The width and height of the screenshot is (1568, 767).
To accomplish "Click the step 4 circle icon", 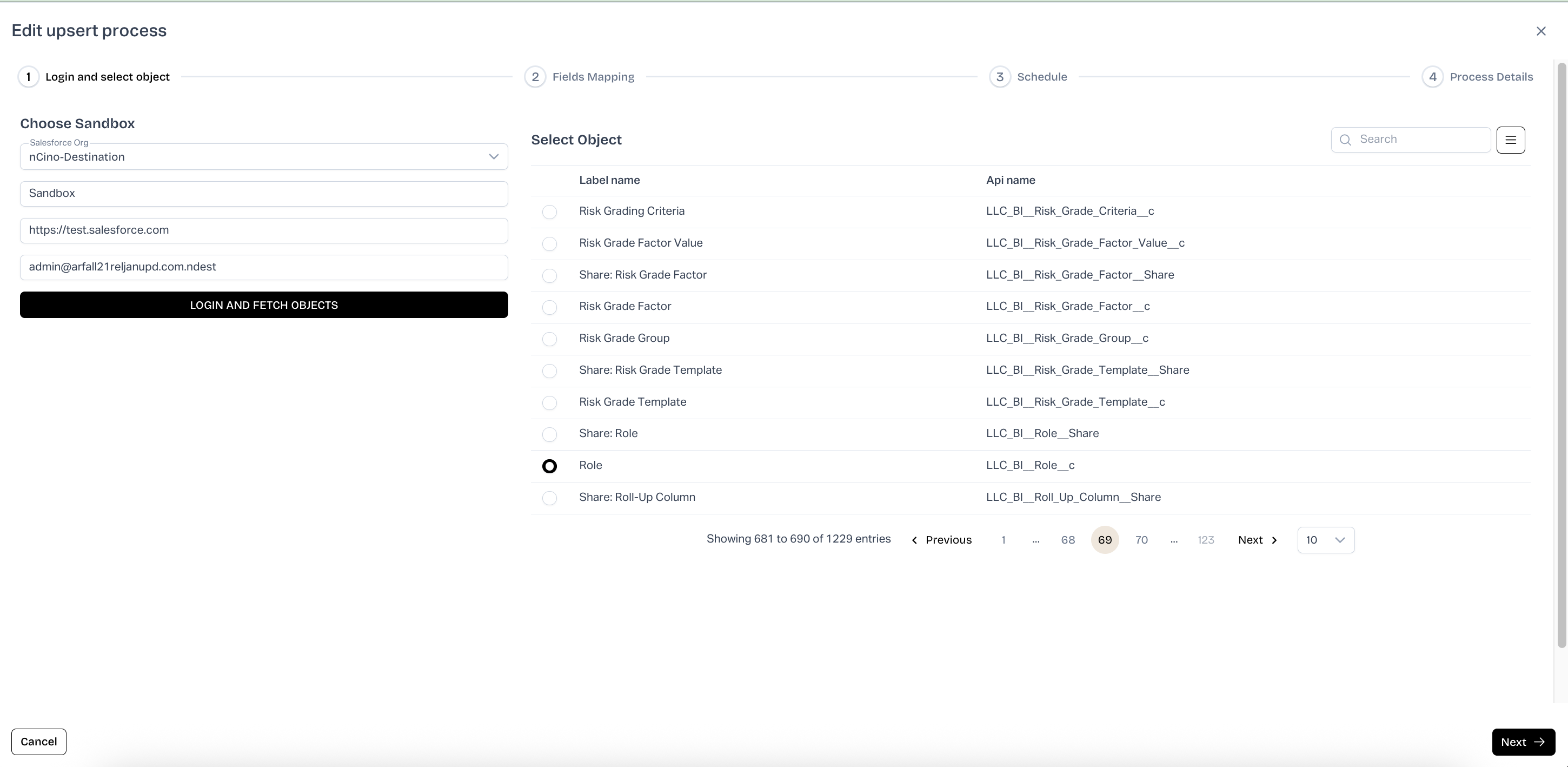I will [1432, 77].
